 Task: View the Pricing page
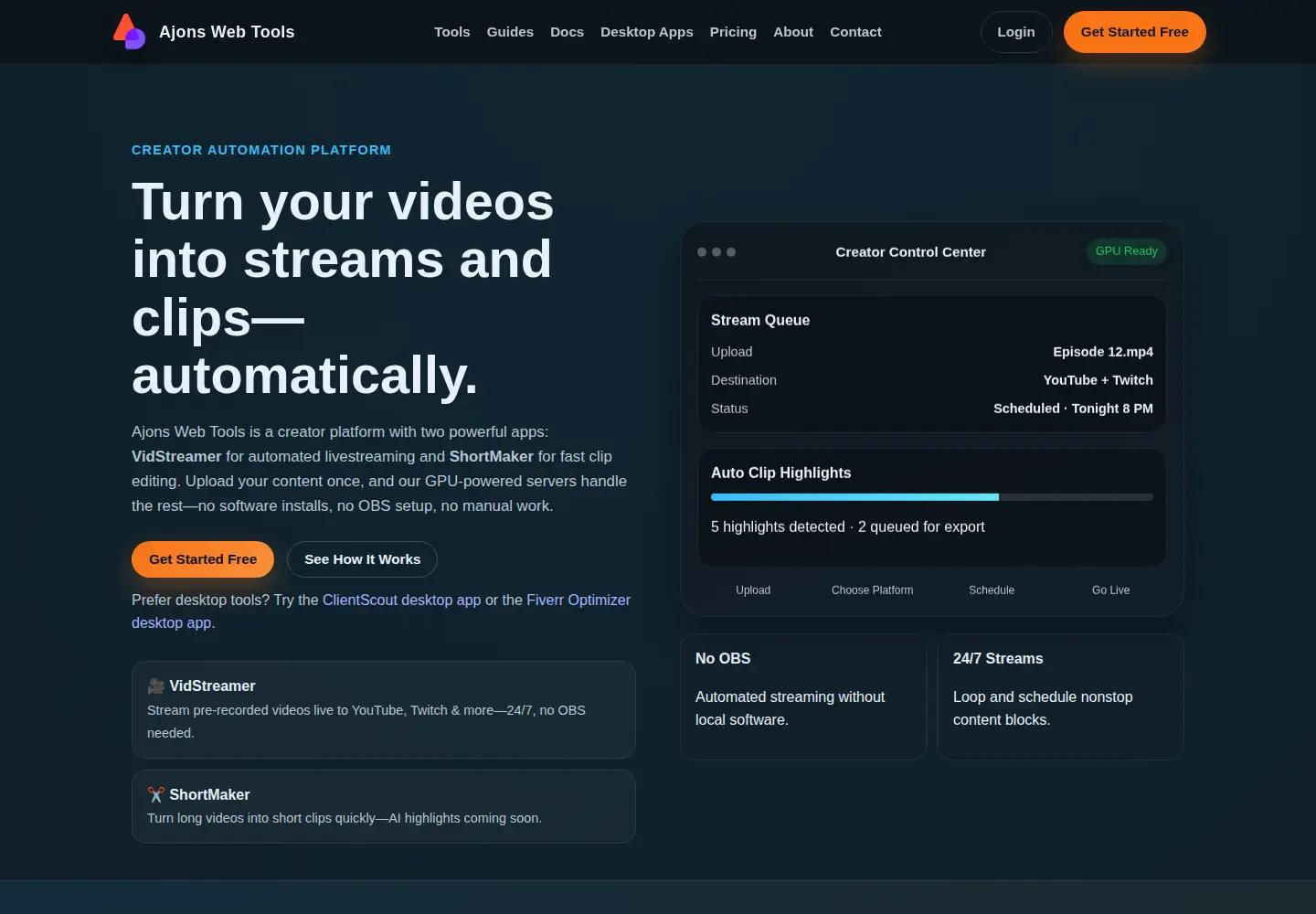(x=733, y=32)
